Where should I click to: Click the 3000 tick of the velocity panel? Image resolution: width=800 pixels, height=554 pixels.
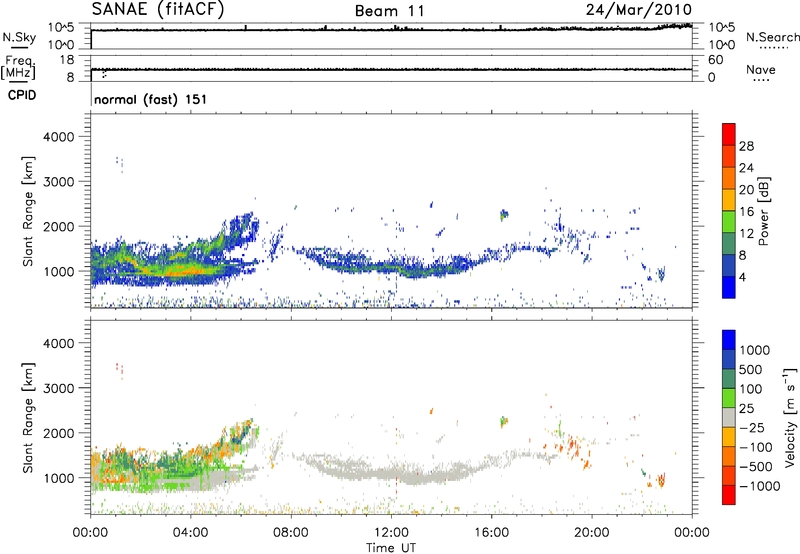tap(58, 388)
